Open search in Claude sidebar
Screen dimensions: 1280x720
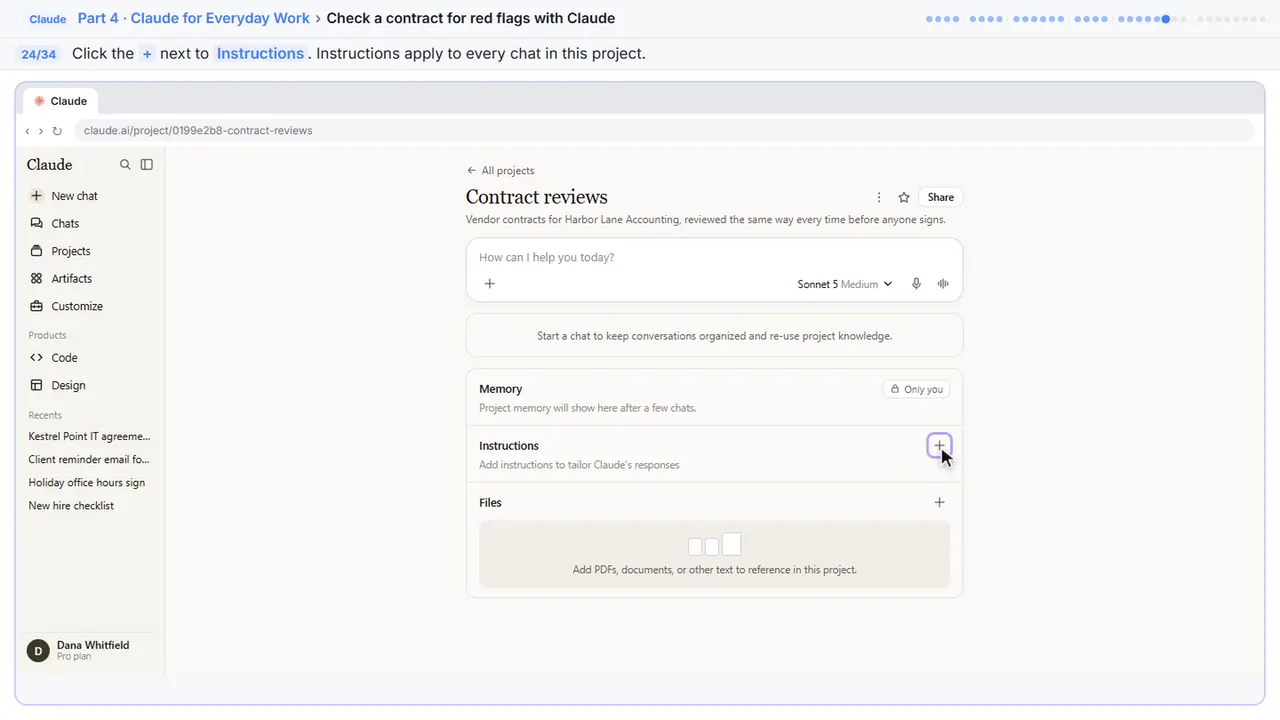(x=125, y=165)
